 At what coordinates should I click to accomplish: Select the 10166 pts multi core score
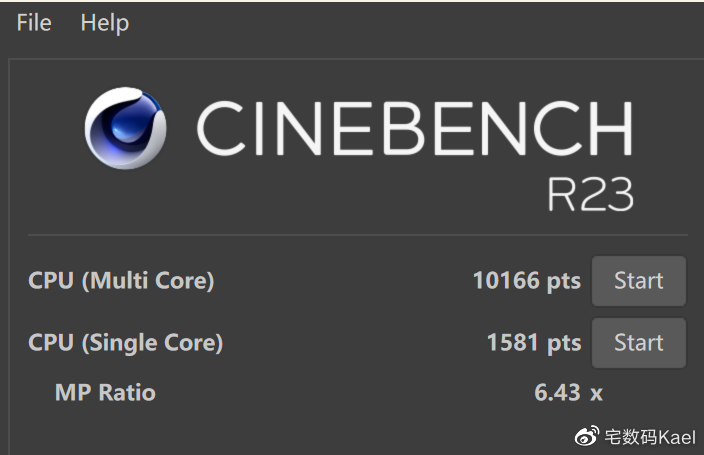click(x=527, y=281)
